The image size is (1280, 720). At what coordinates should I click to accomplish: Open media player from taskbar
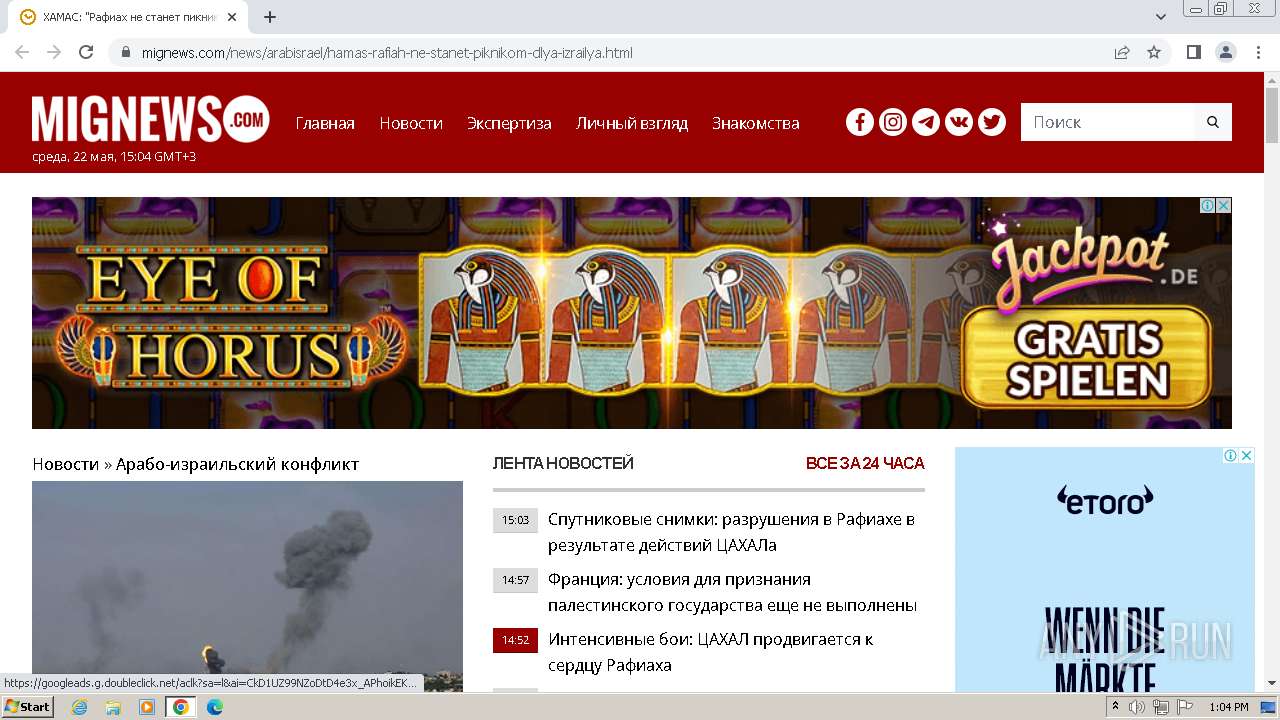click(147, 707)
